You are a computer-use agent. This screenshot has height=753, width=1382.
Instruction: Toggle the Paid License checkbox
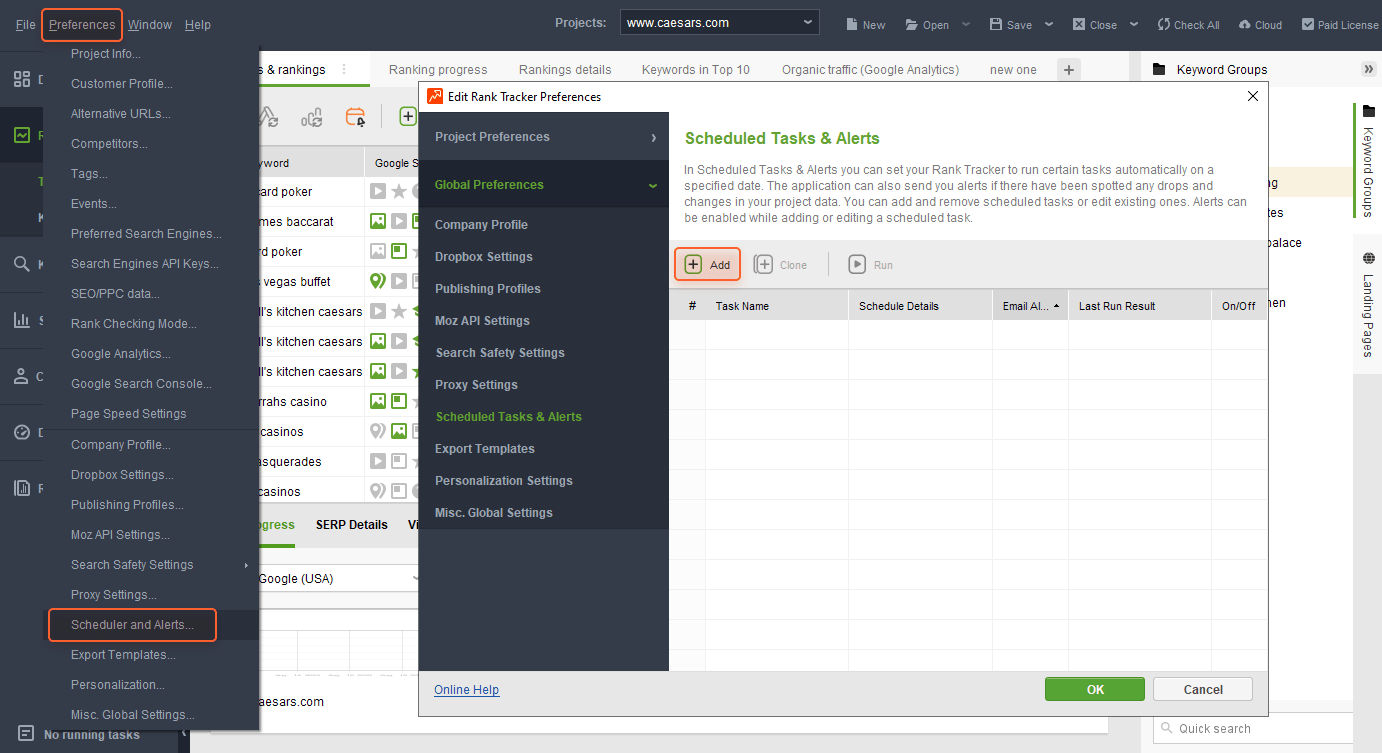click(1308, 25)
